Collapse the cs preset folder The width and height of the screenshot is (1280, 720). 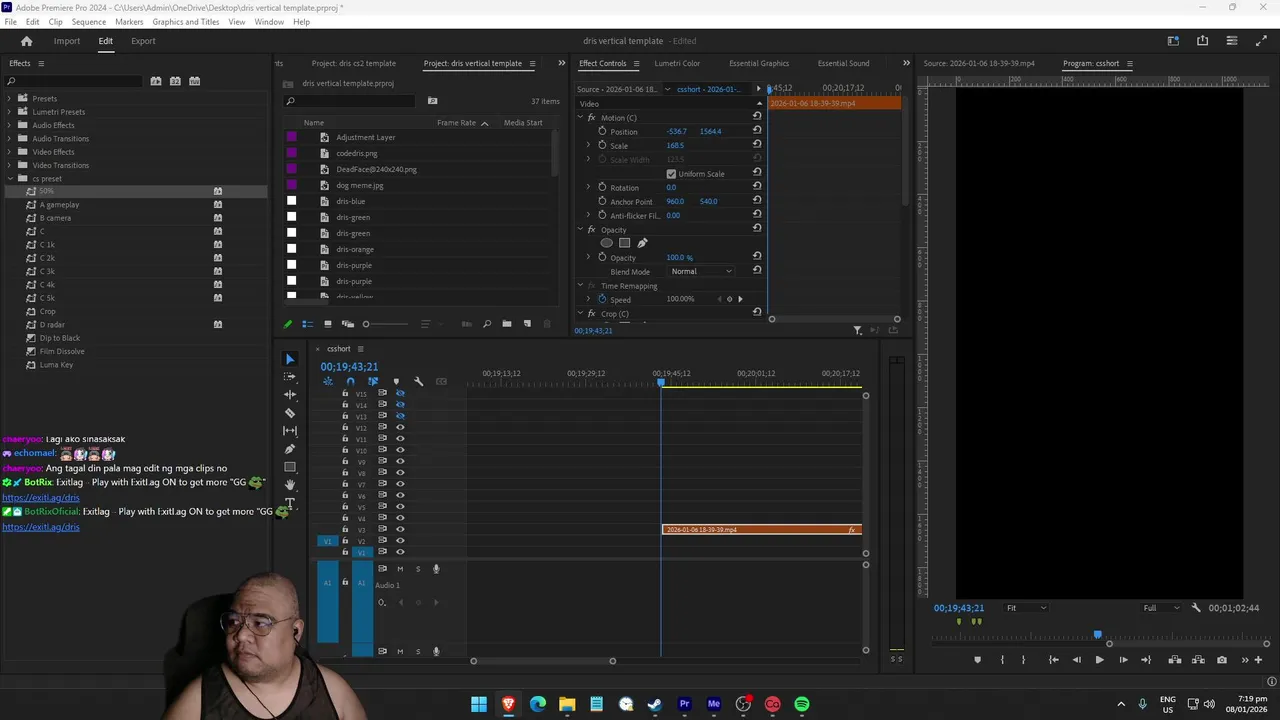(x=9, y=178)
